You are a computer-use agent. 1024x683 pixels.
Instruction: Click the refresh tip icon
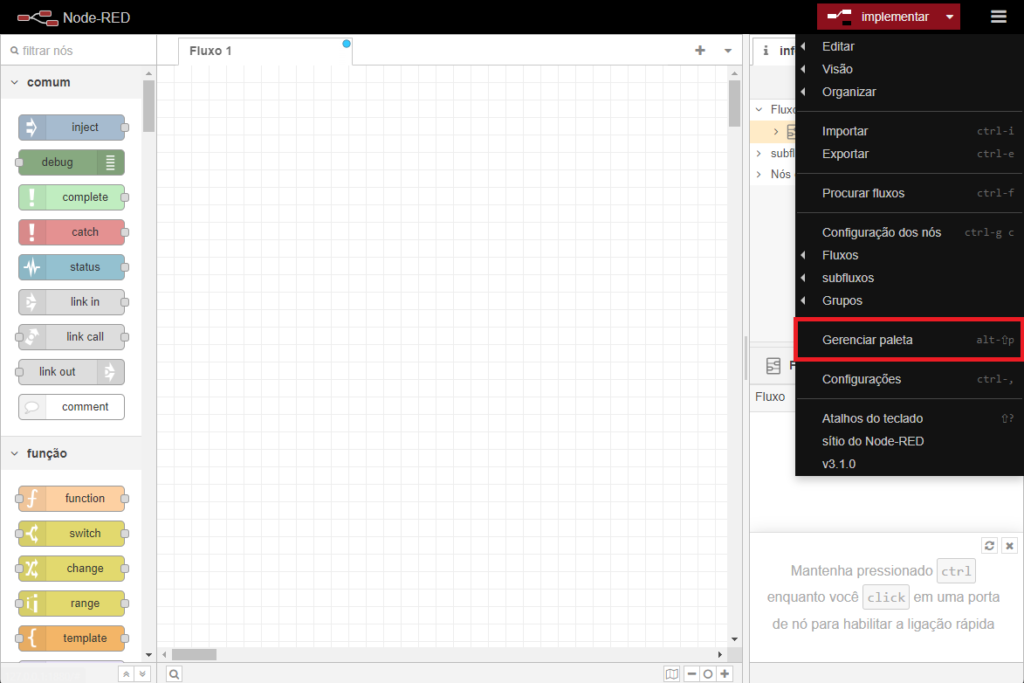pos(989,545)
